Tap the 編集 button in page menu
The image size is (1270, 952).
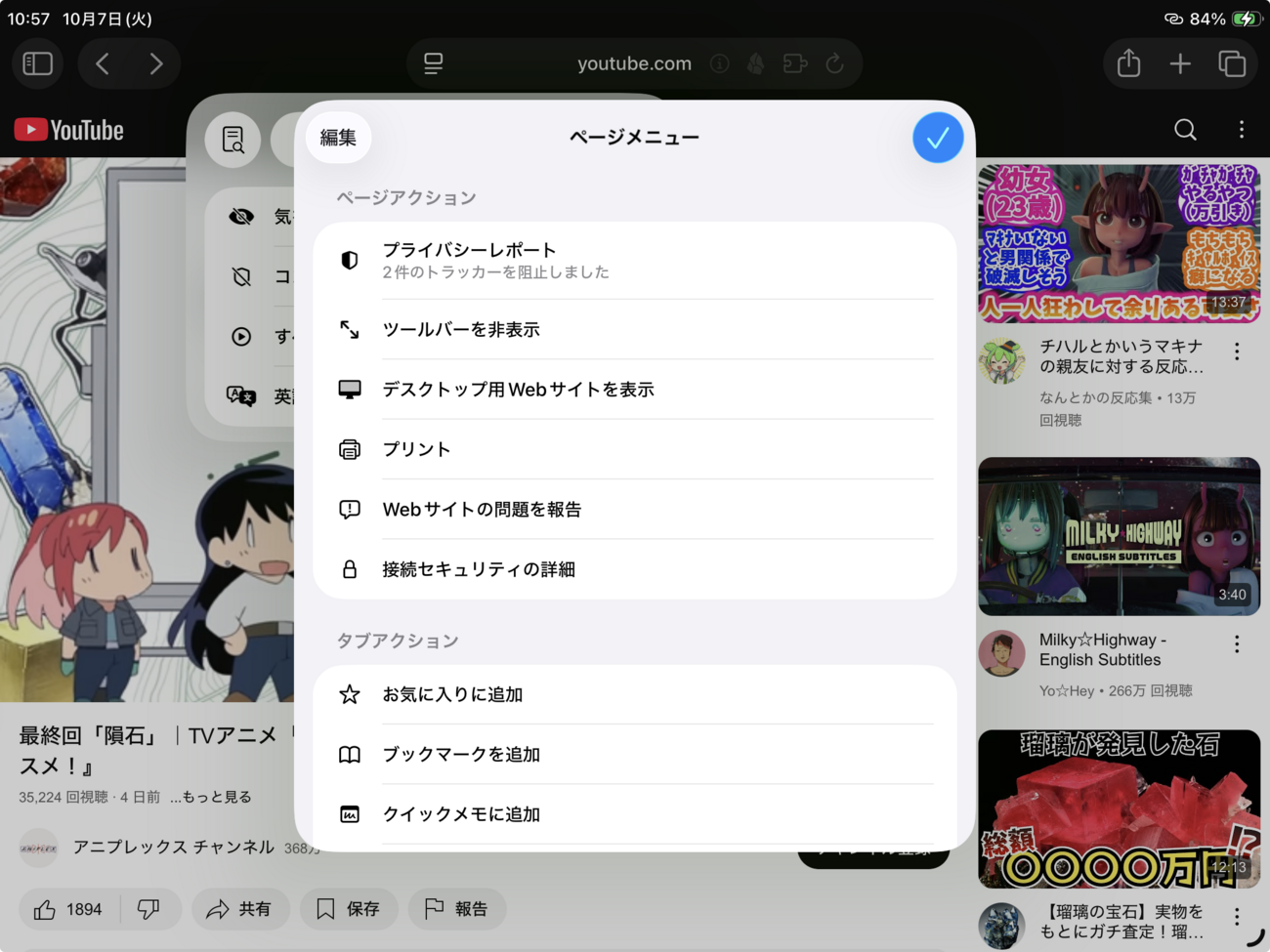pyautogui.click(x=338, y=138)
